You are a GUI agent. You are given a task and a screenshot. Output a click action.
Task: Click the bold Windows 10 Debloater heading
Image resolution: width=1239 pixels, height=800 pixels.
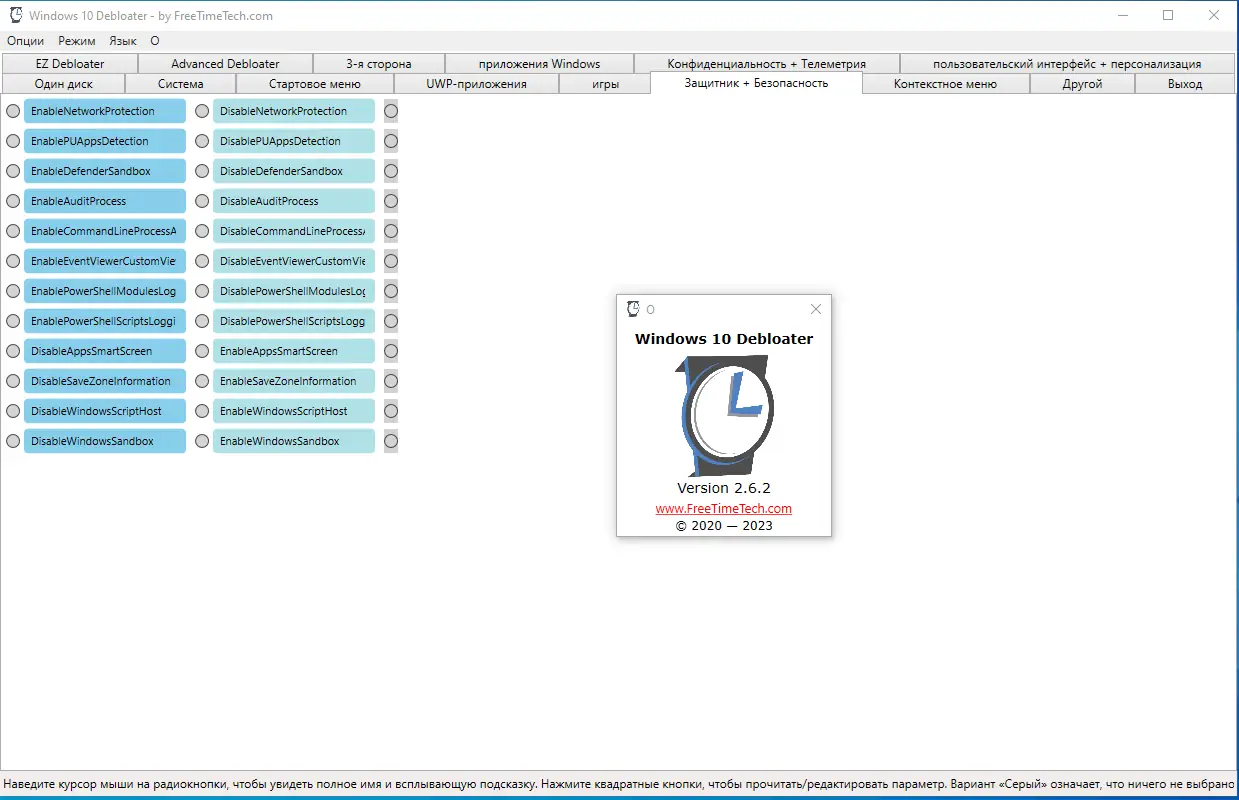point(724,338)
